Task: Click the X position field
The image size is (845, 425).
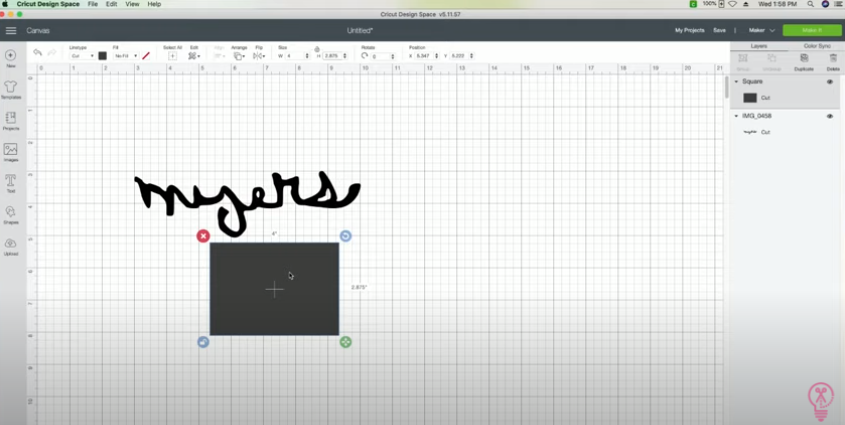Action: (424, 56)
